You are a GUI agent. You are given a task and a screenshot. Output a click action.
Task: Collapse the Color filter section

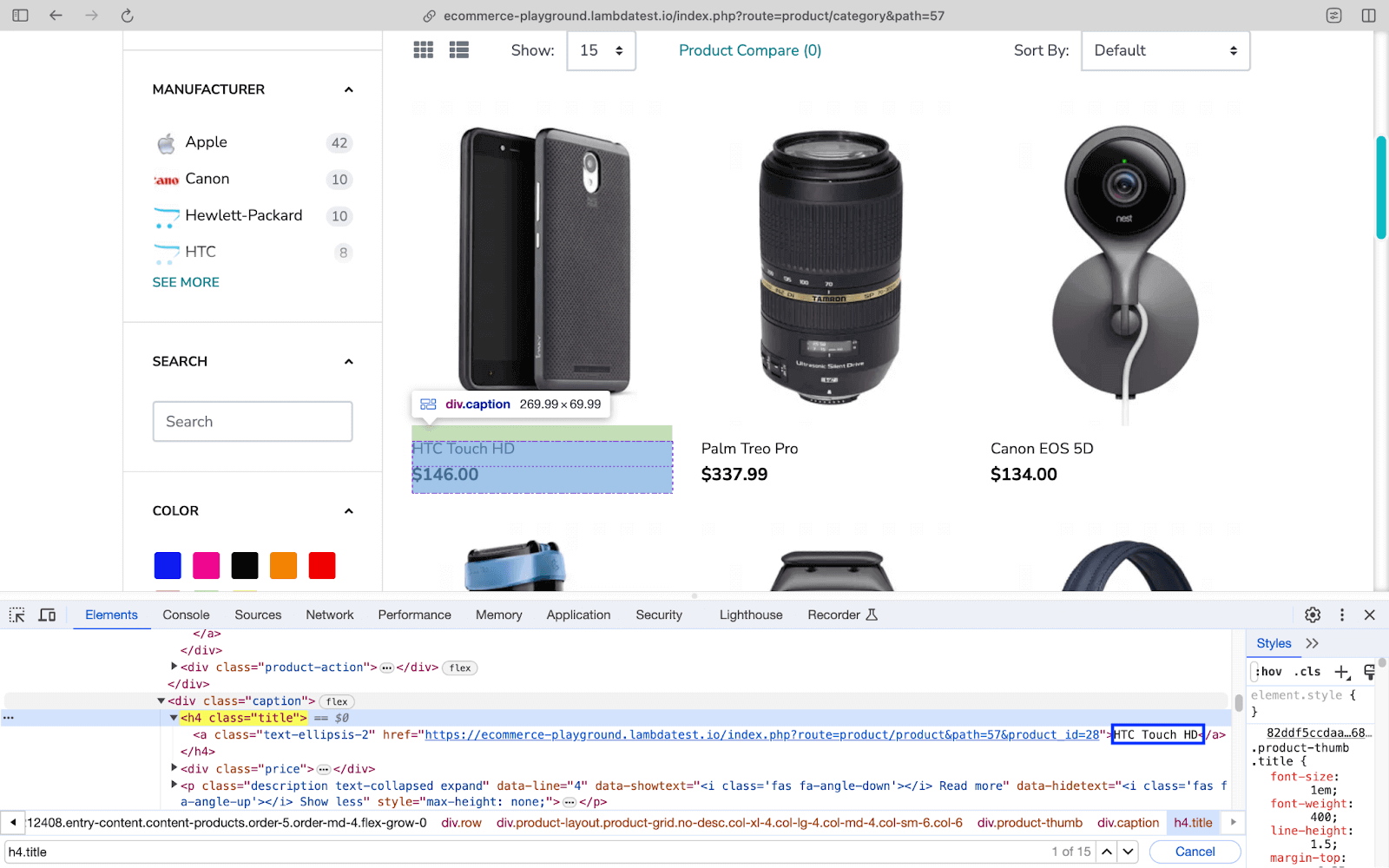pyautogui.click(x=349, y=511)
